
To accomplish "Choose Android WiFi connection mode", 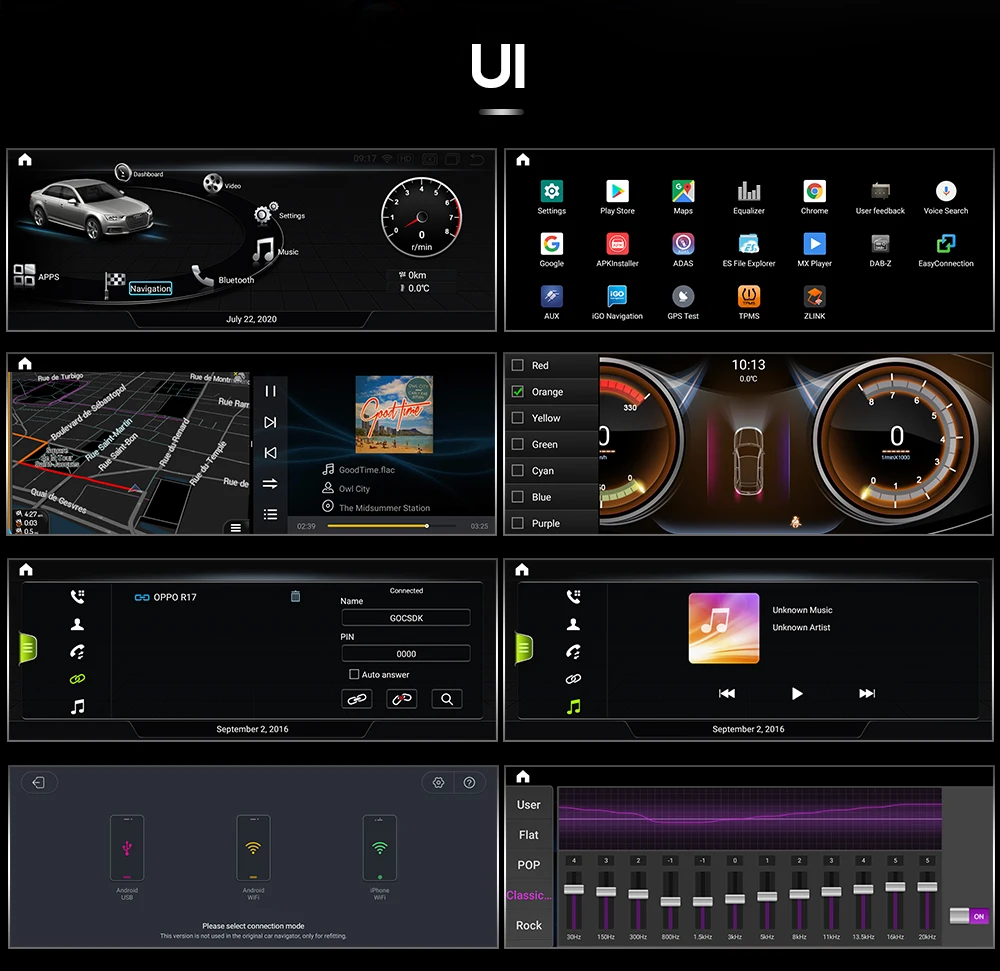I will pyautogui.click(x=253, y=849).
